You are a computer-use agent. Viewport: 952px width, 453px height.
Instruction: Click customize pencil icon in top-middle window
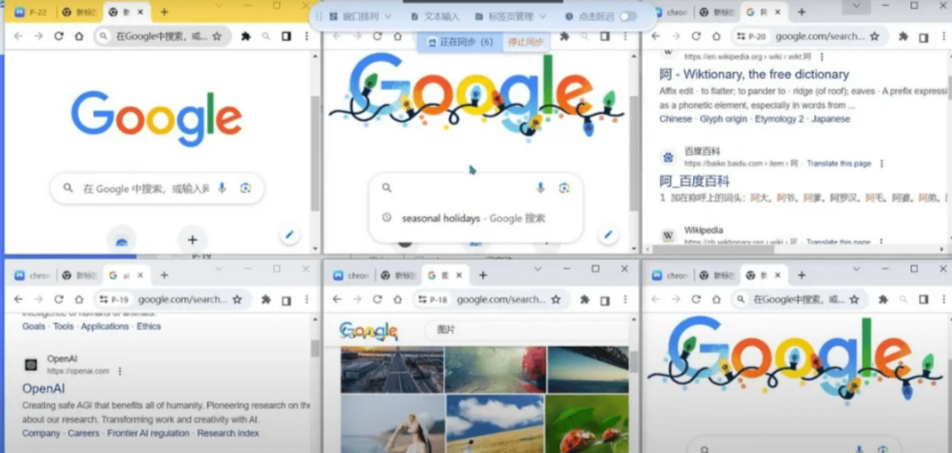click(608, 235)
